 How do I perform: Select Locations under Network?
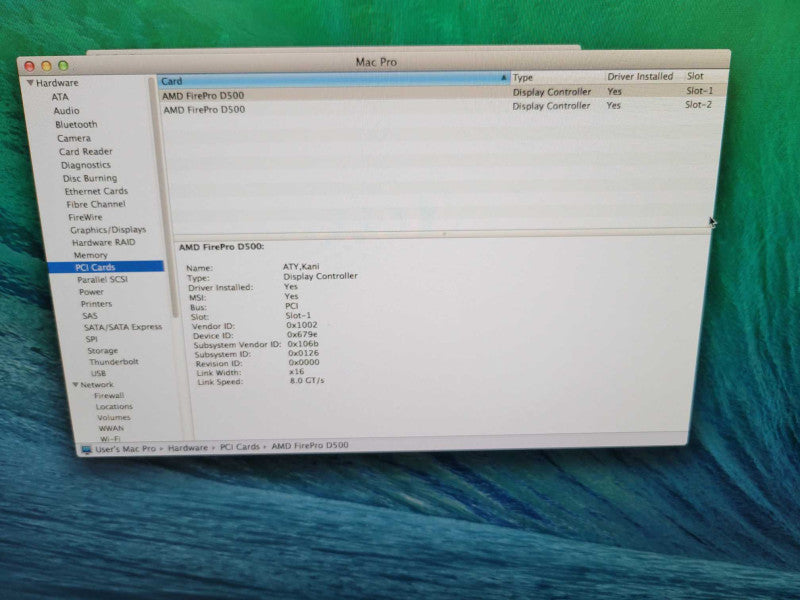[x=114, y=406]
